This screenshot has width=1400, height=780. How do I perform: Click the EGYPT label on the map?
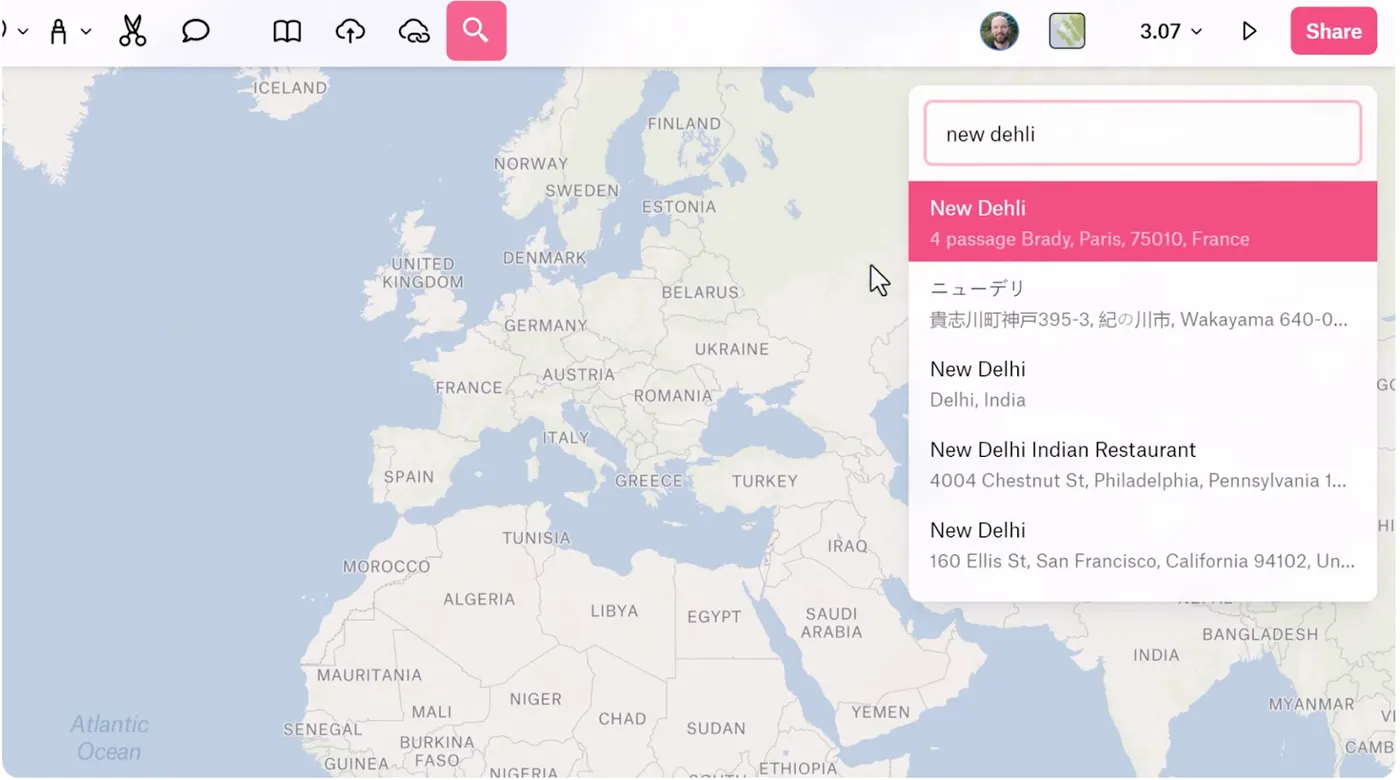(x=714, y=616)
